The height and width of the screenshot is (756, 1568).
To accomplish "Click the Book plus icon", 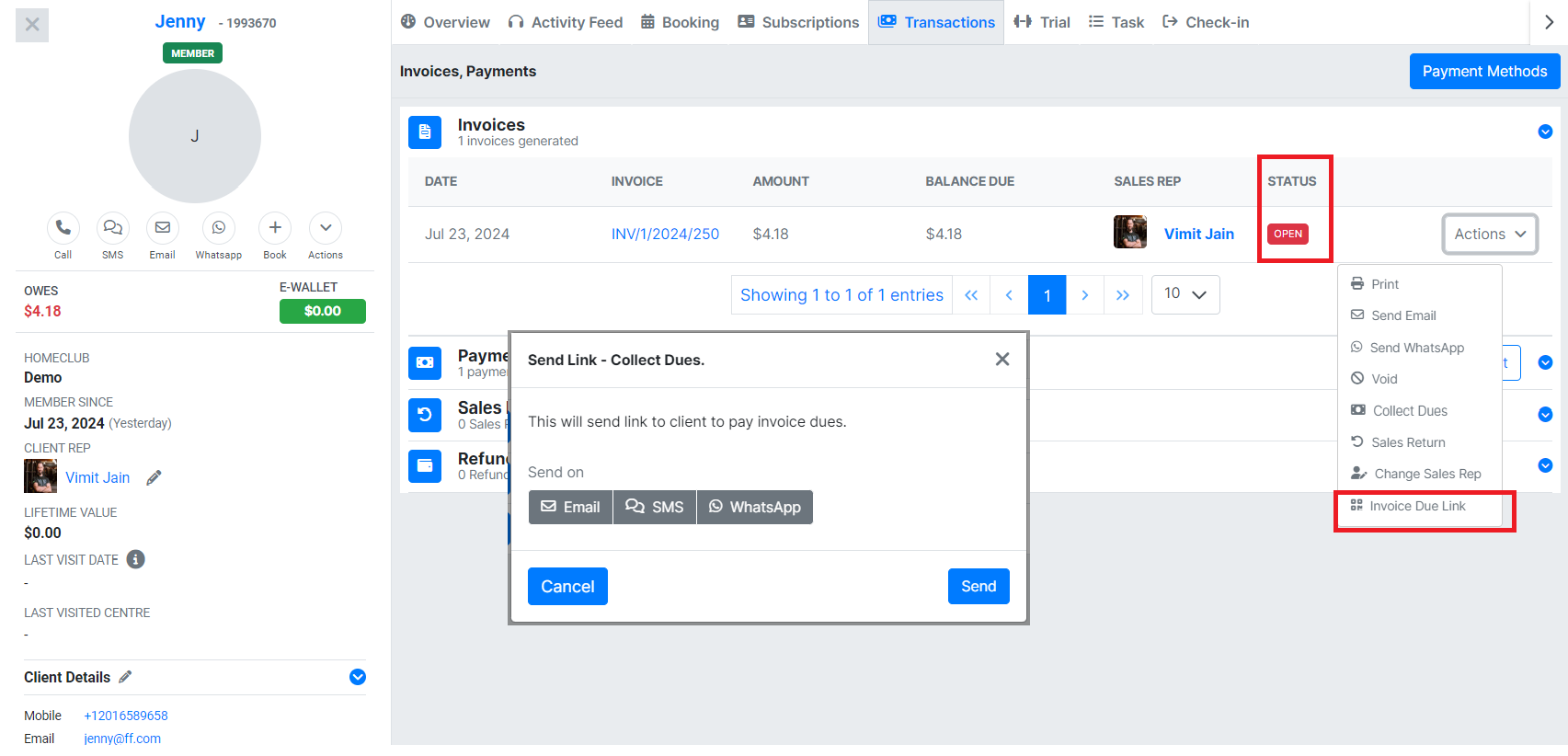I will [x=275, y=228].
